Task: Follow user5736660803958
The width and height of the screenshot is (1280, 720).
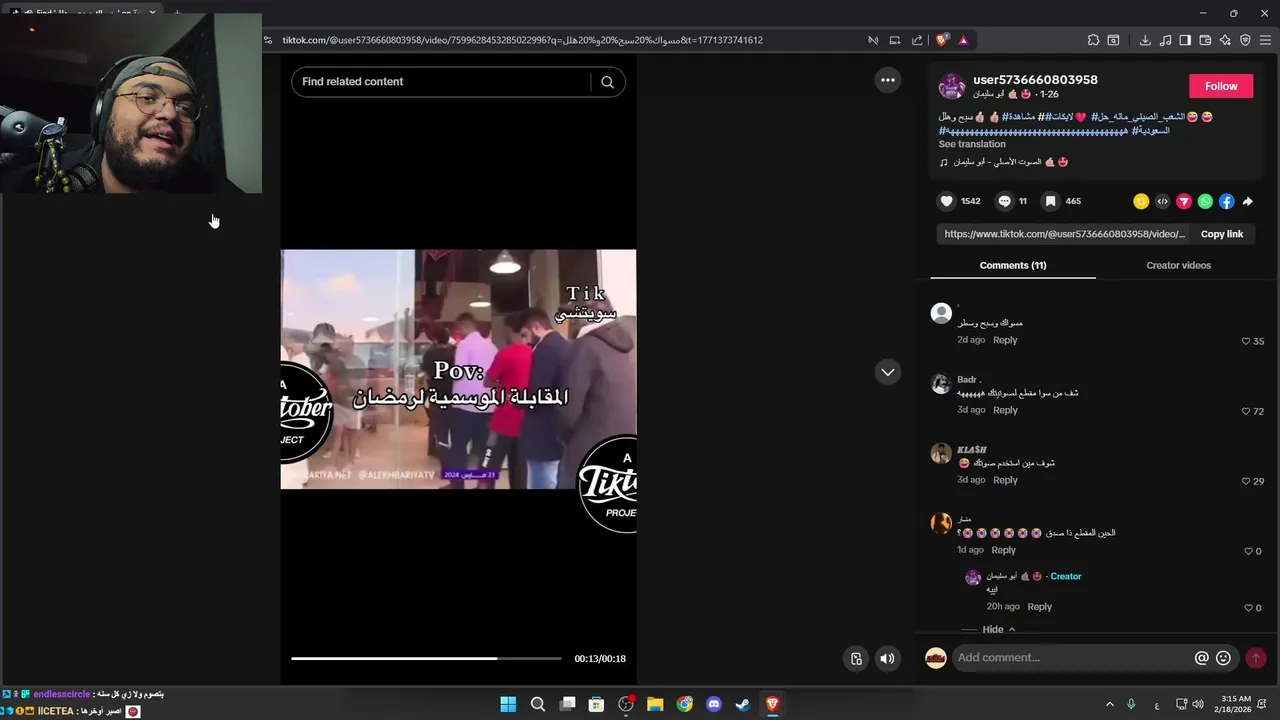Action: coord(1221,86)
